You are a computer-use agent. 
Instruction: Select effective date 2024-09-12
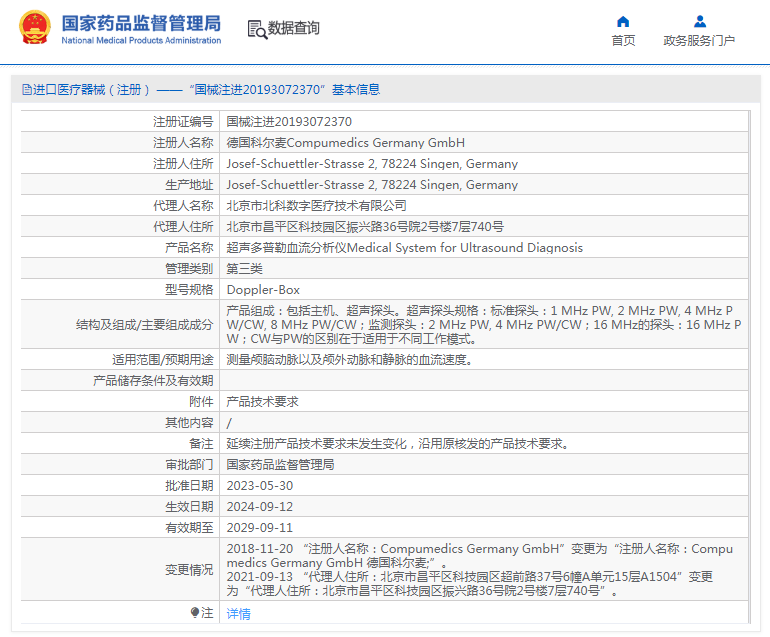(x=260, y=507)
